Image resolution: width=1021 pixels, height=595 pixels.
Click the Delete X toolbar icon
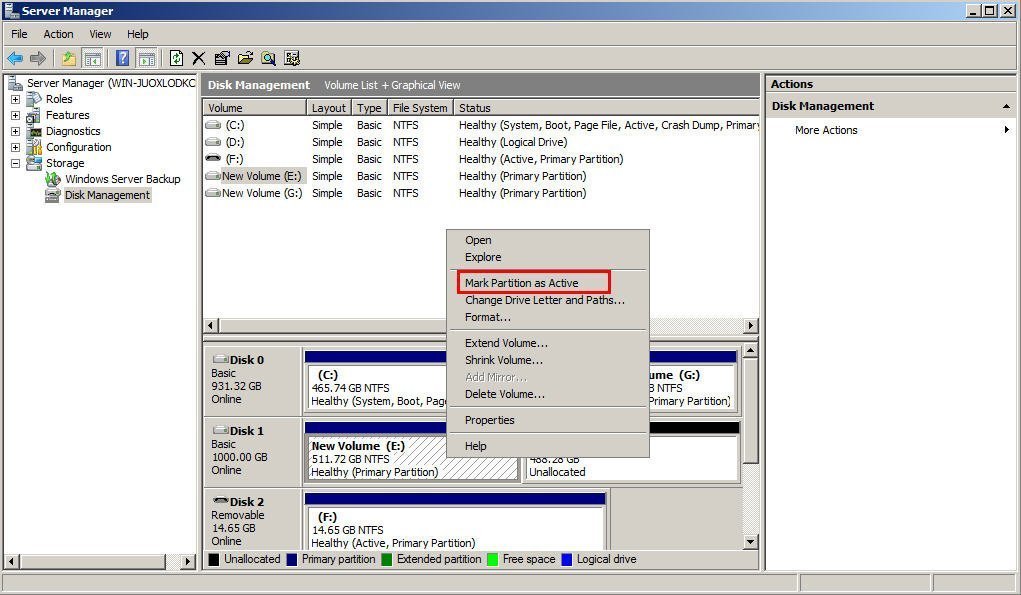(x=199, y=59)
